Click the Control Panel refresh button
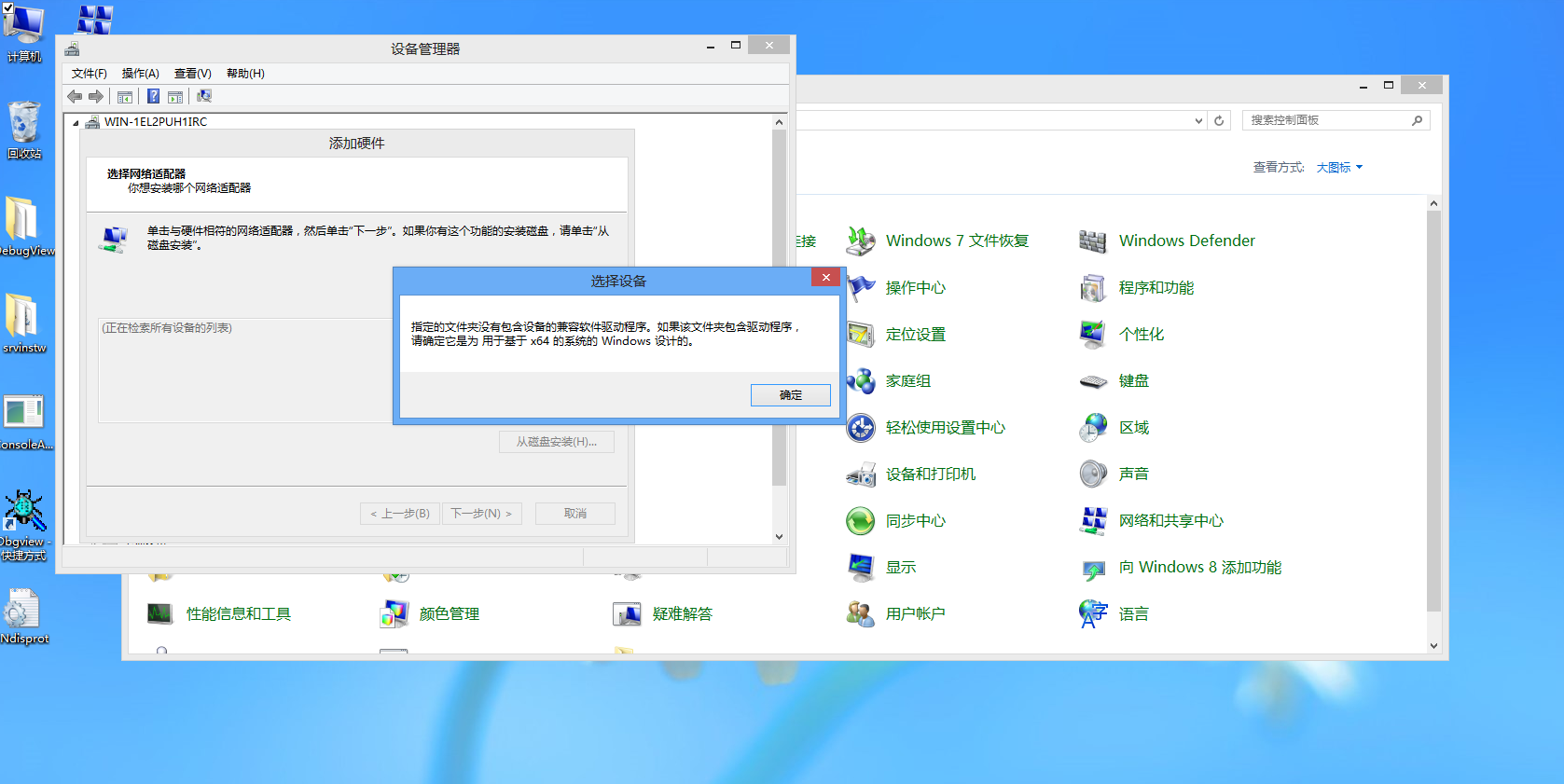The height and width of the screenshot is (784, 1564). click(x=1219, y=120)
